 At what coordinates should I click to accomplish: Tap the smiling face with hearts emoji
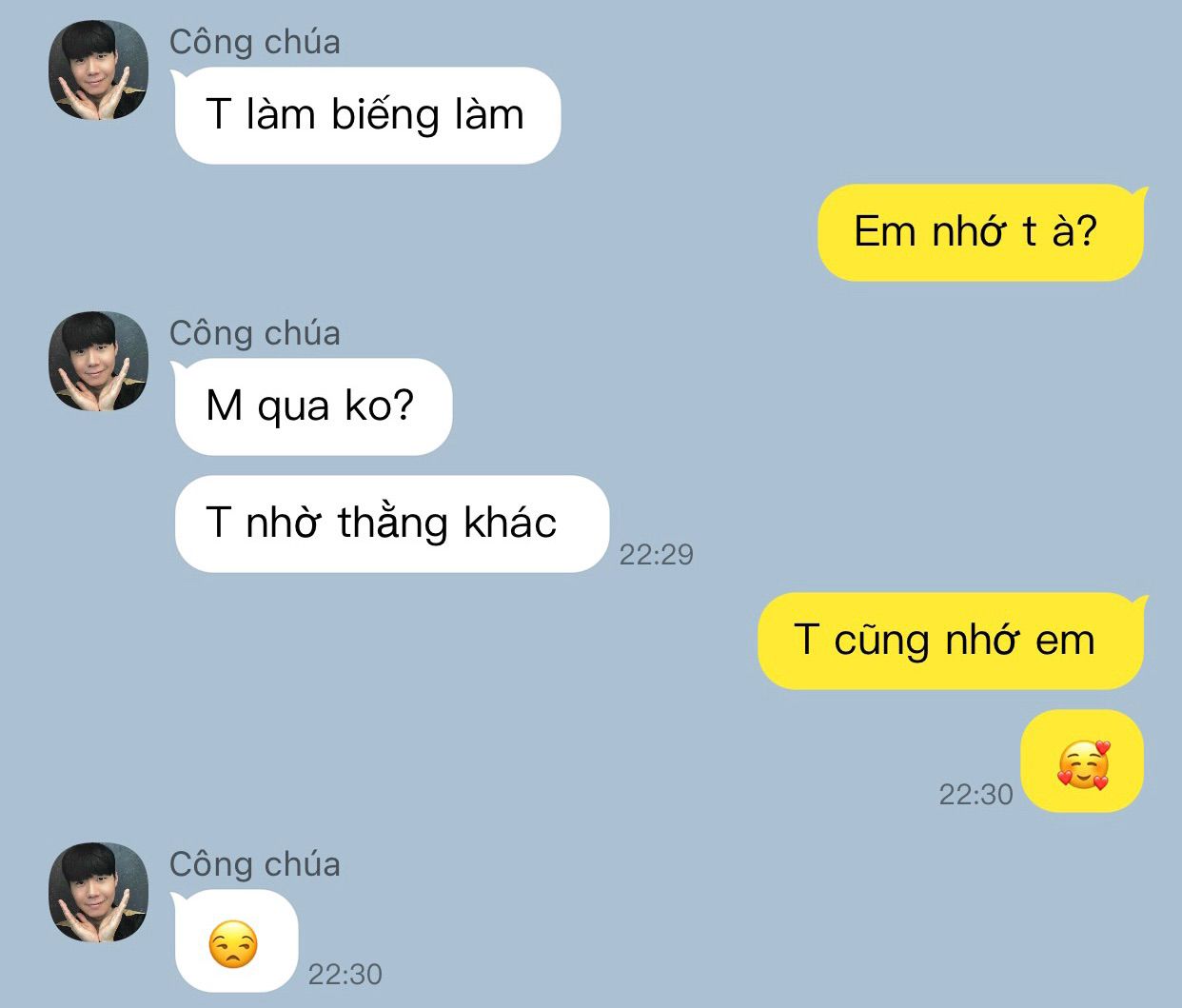1083,764
